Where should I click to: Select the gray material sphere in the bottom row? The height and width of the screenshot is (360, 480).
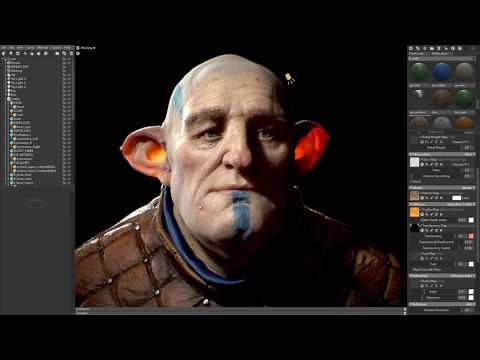coord(442,123)
